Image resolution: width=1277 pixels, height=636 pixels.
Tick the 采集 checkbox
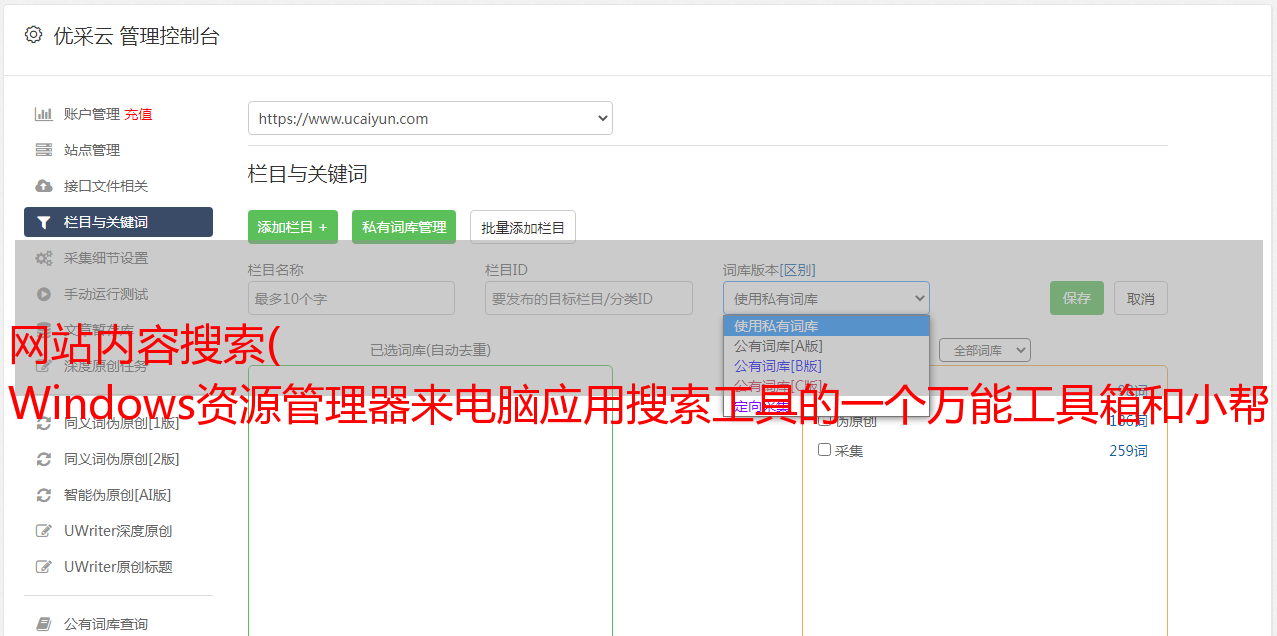825,450
